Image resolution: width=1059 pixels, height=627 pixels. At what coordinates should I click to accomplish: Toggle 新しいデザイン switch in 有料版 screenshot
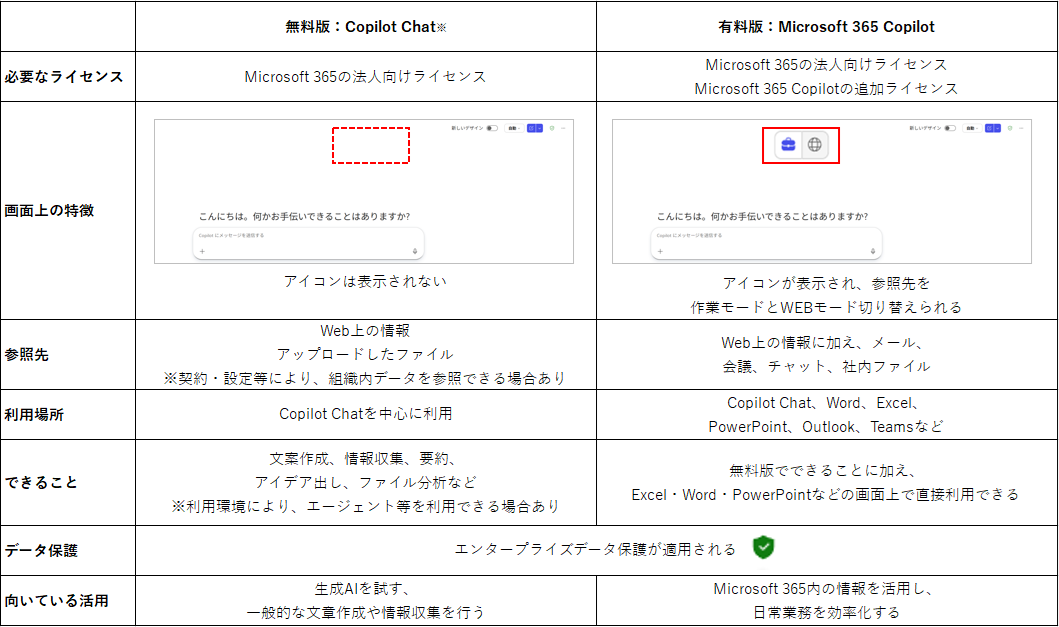click(x=950, y=128)
